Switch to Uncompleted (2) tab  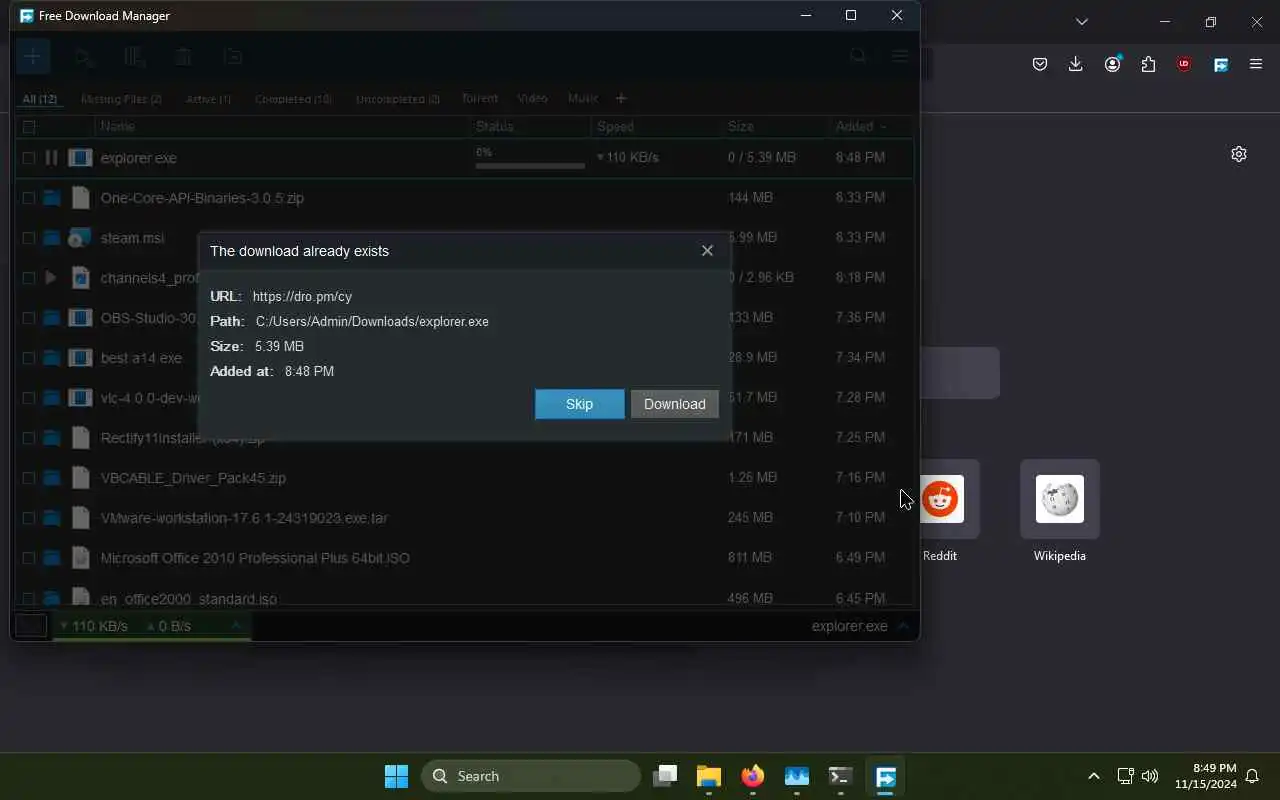(x=398, y=99)
